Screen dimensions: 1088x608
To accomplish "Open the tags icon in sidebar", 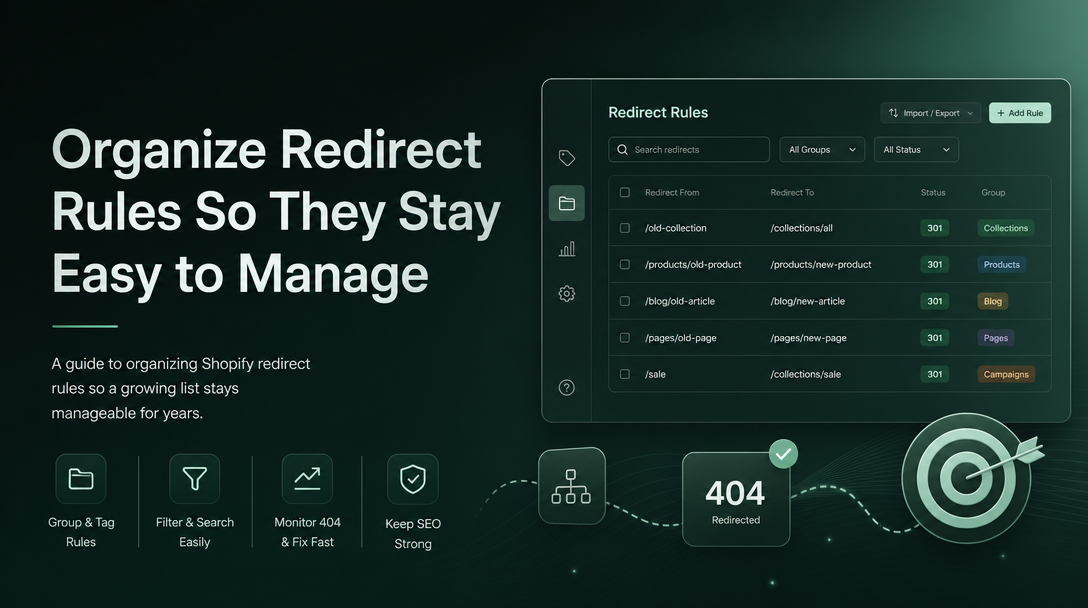I will (567, 158).
